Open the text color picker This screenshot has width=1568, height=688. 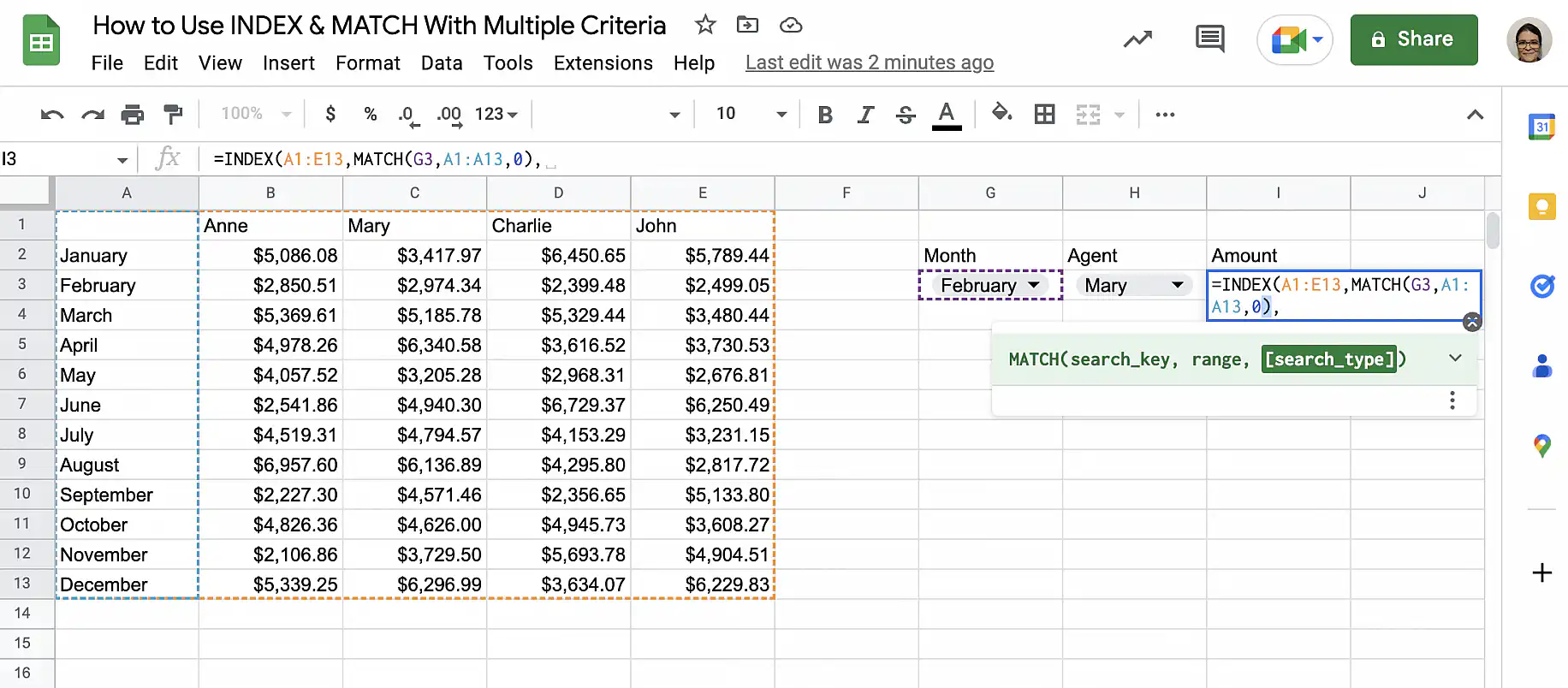(946, 115)
